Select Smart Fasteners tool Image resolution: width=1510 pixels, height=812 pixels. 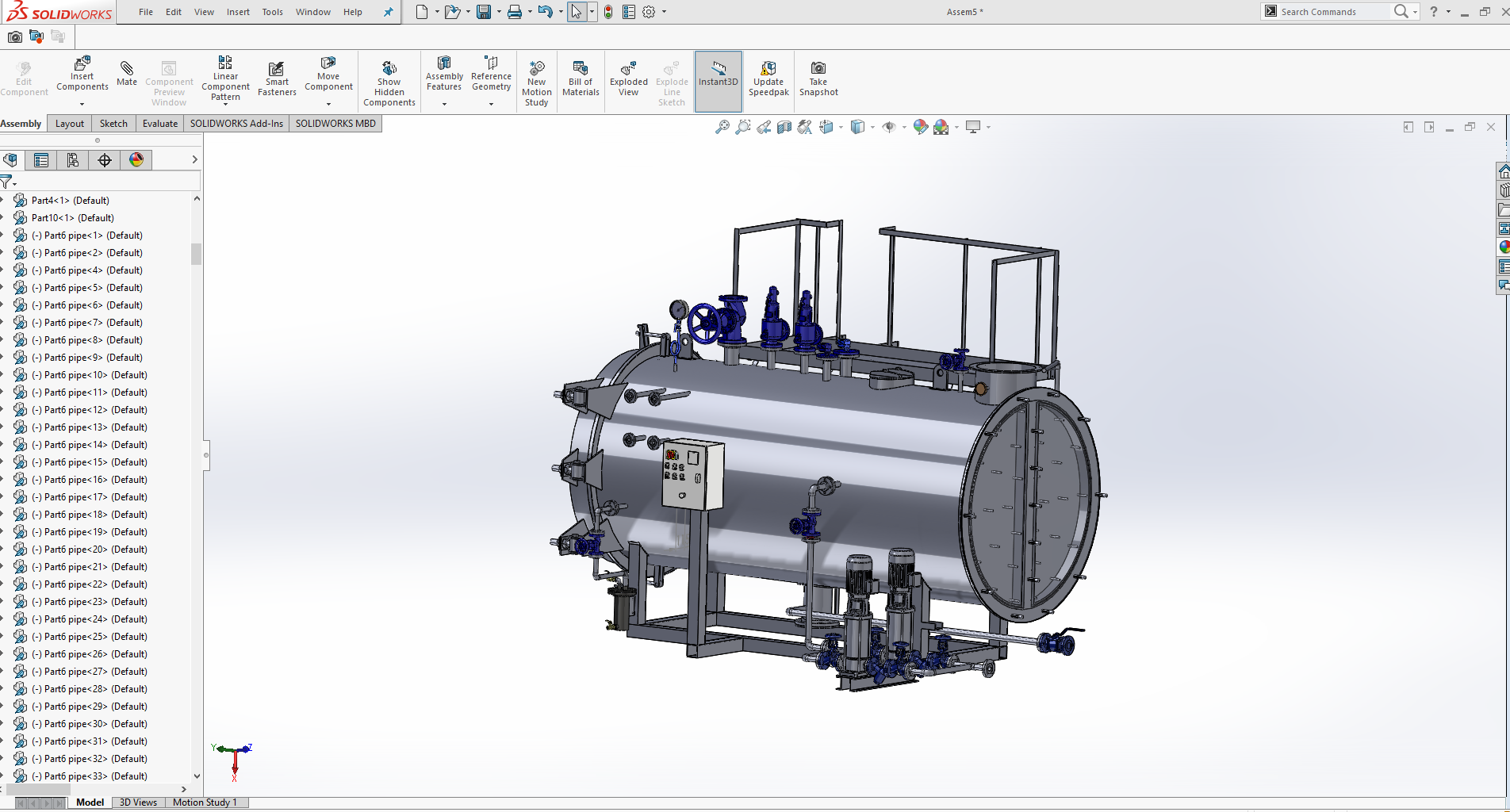coord(277,79)
